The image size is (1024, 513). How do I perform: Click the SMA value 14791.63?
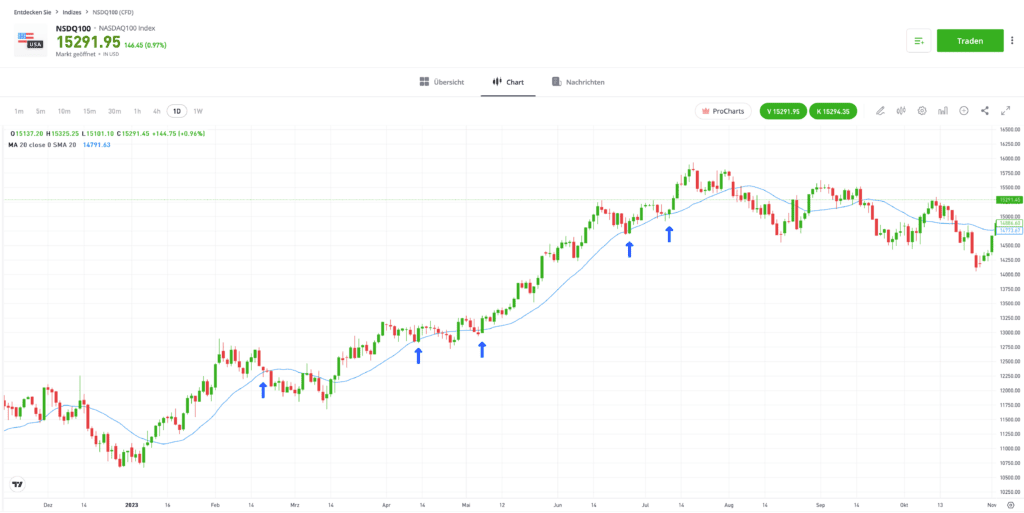(x=97, y=144)
